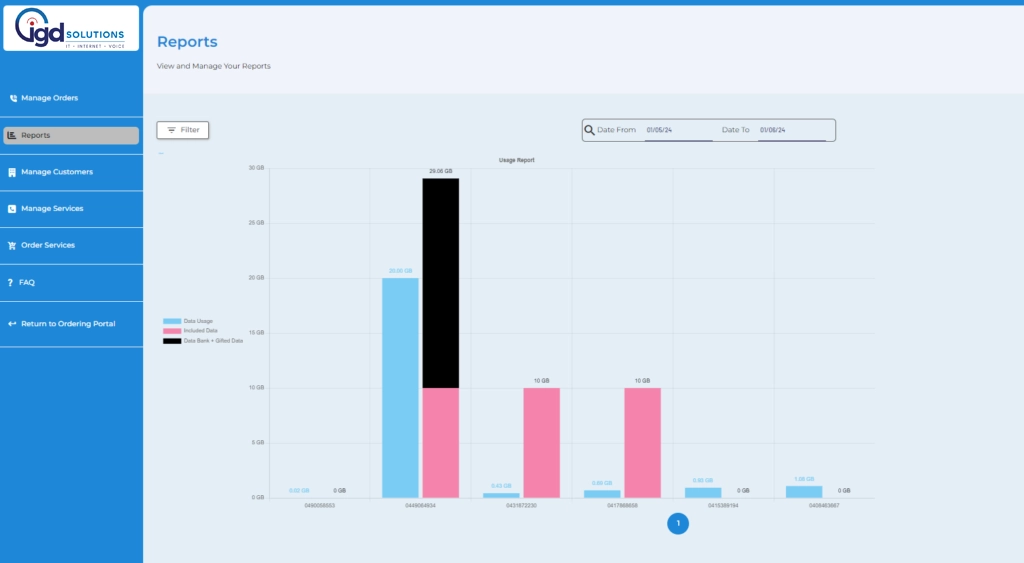Toggle the Included Data legend series
Image resolution: width=1024 pixels, height=563 pixels.
[x=189, y=331]
